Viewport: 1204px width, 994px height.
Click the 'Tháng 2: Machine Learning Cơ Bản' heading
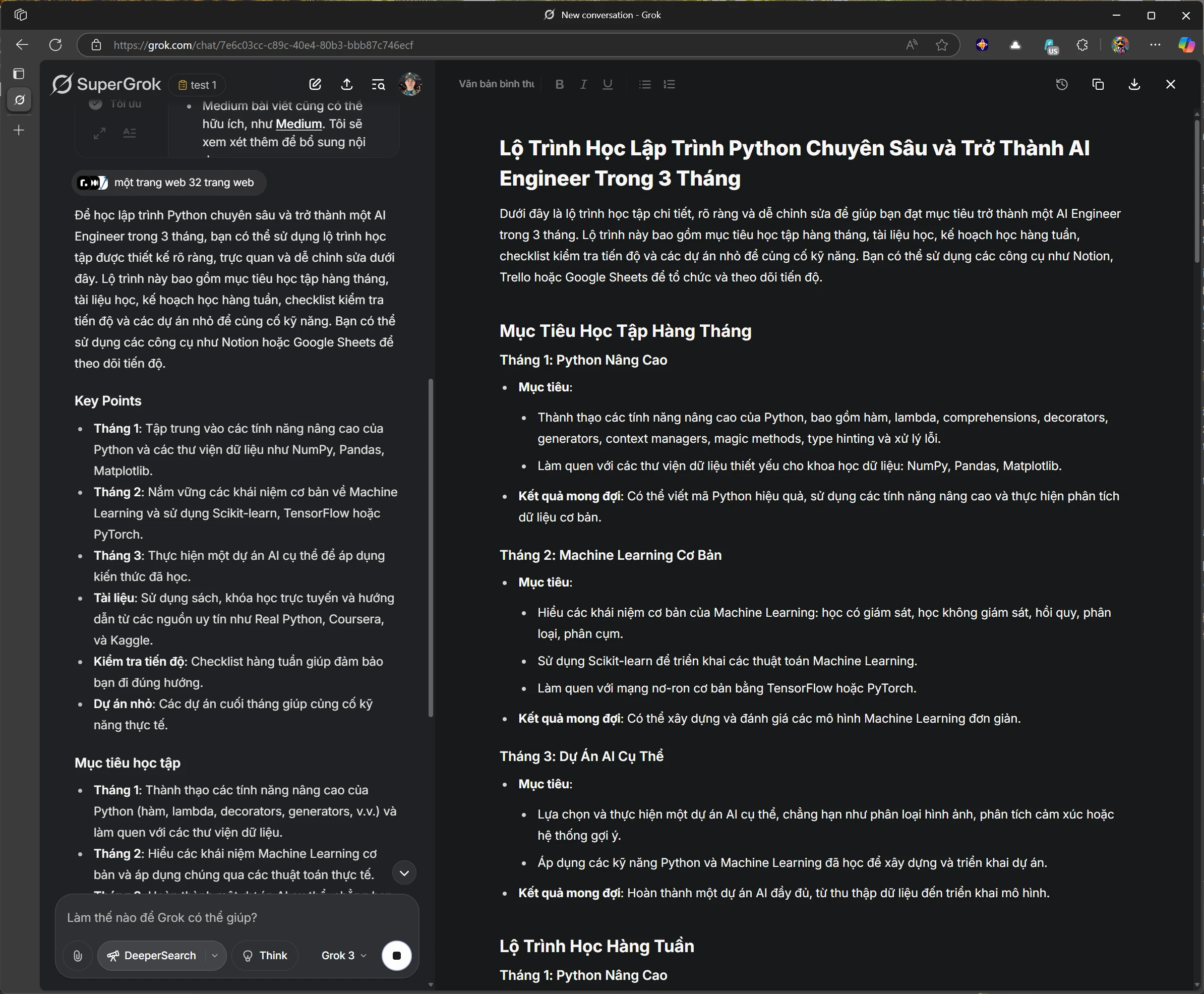click(610, 555)
